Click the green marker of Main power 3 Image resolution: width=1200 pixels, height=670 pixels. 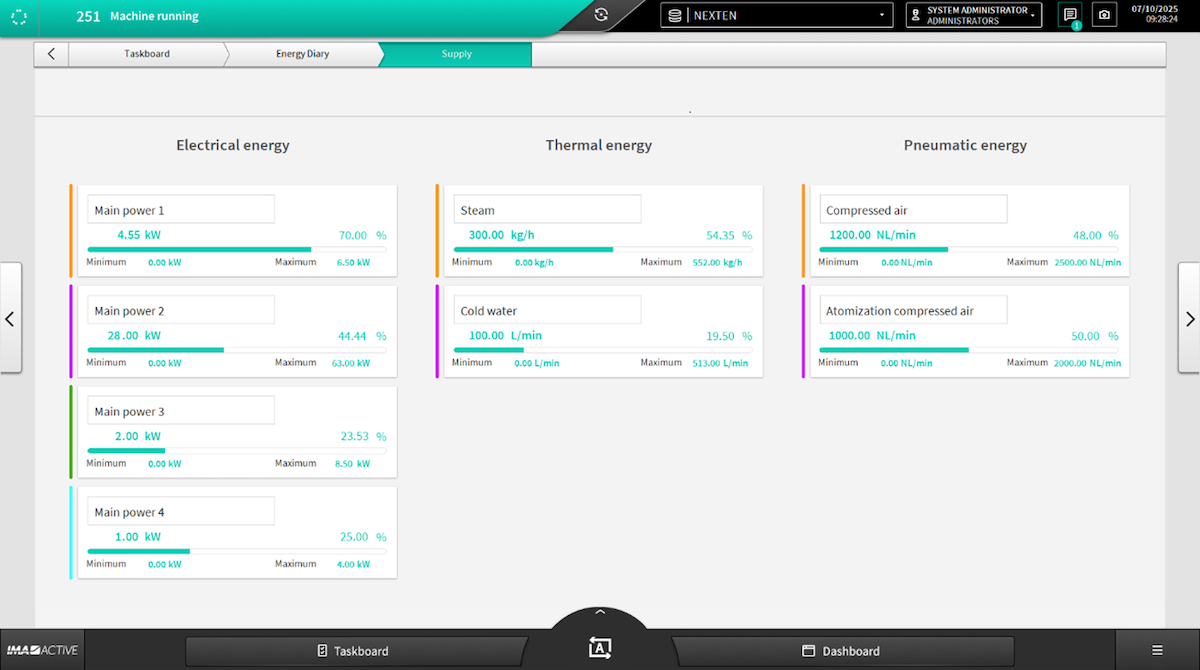[x=71, y=432]
